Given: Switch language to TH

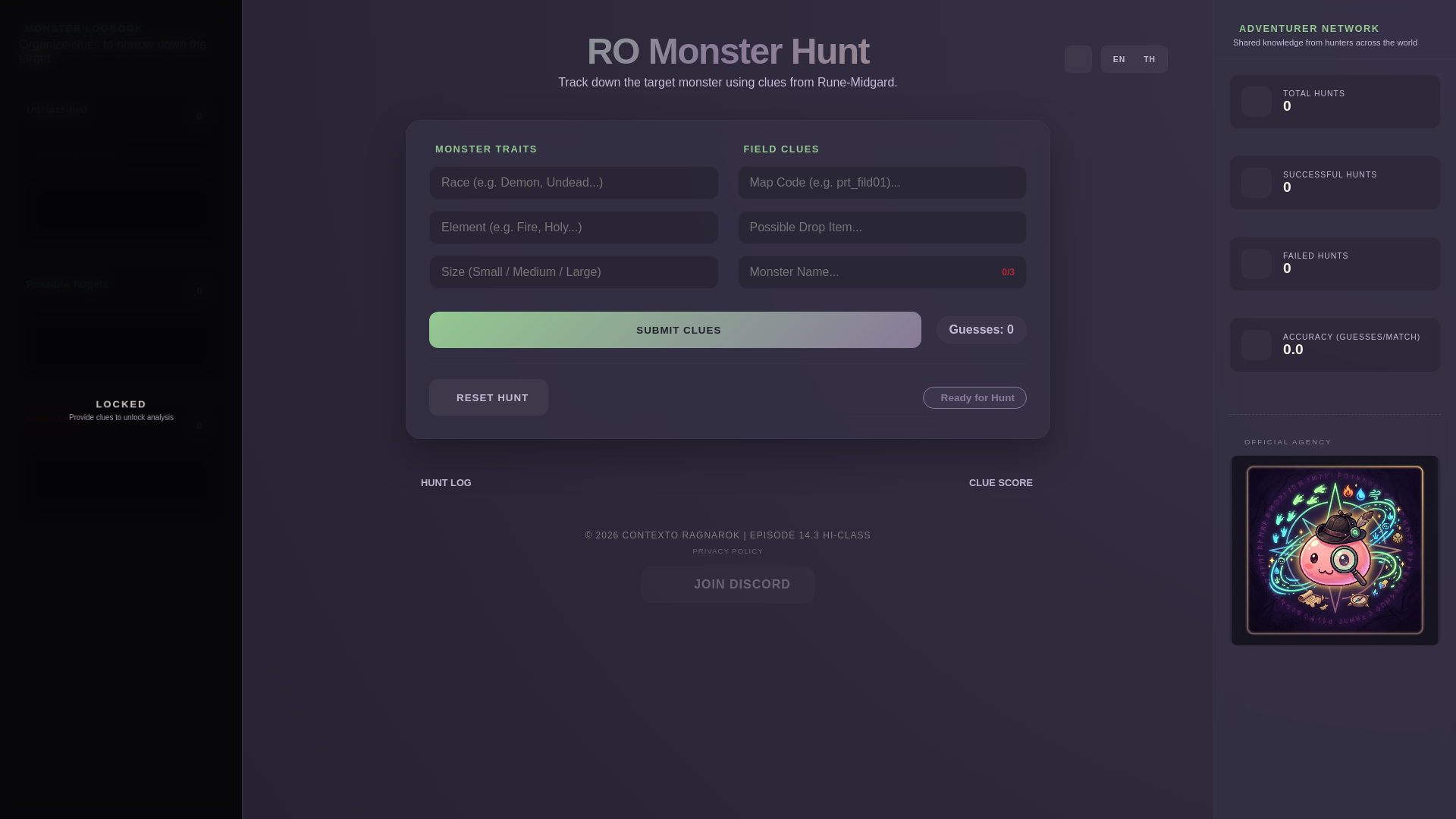Looking at the screenshot, I should (1150, 59).
